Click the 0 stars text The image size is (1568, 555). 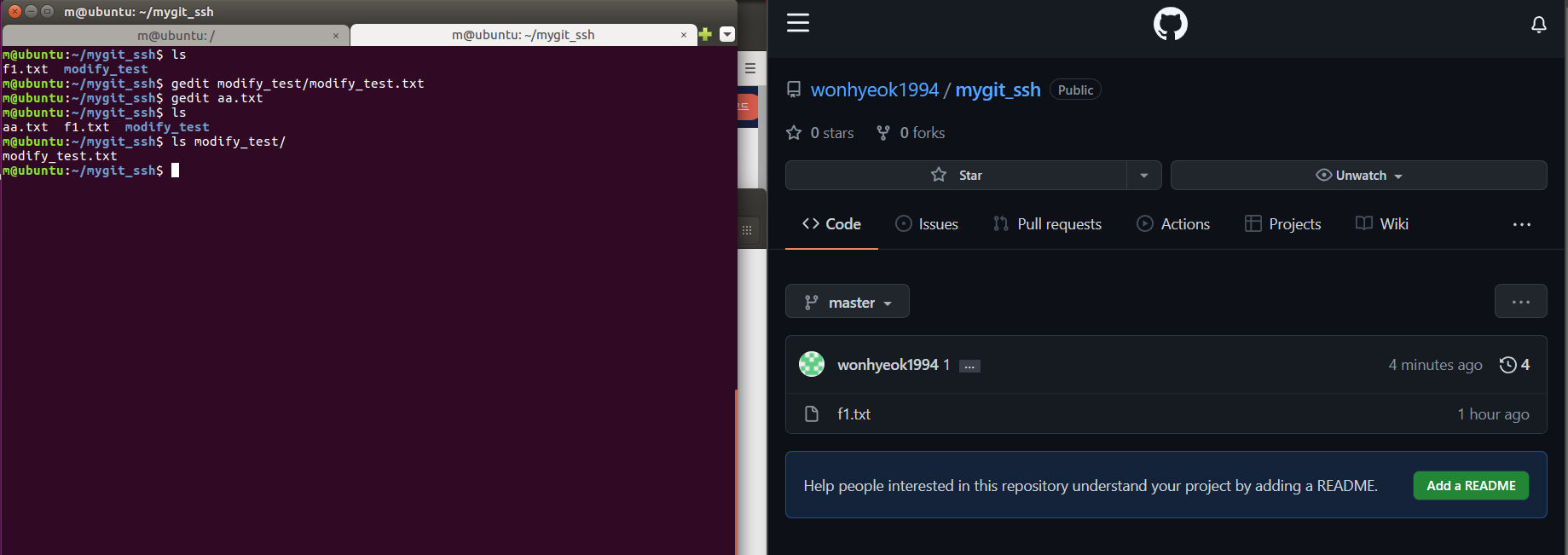tap(832, 133)
